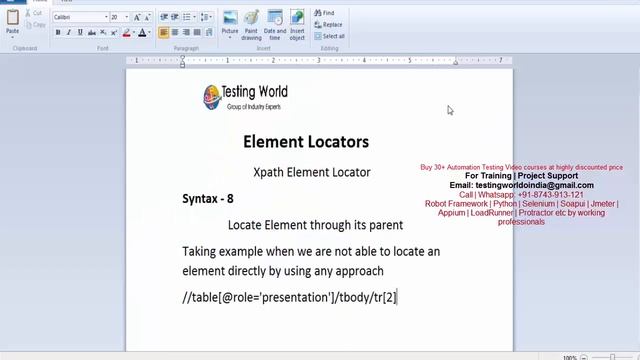This screenshot has width=640, height=360.
Task: Click the Paste clipboard icon
Action: tap(13, 17)
